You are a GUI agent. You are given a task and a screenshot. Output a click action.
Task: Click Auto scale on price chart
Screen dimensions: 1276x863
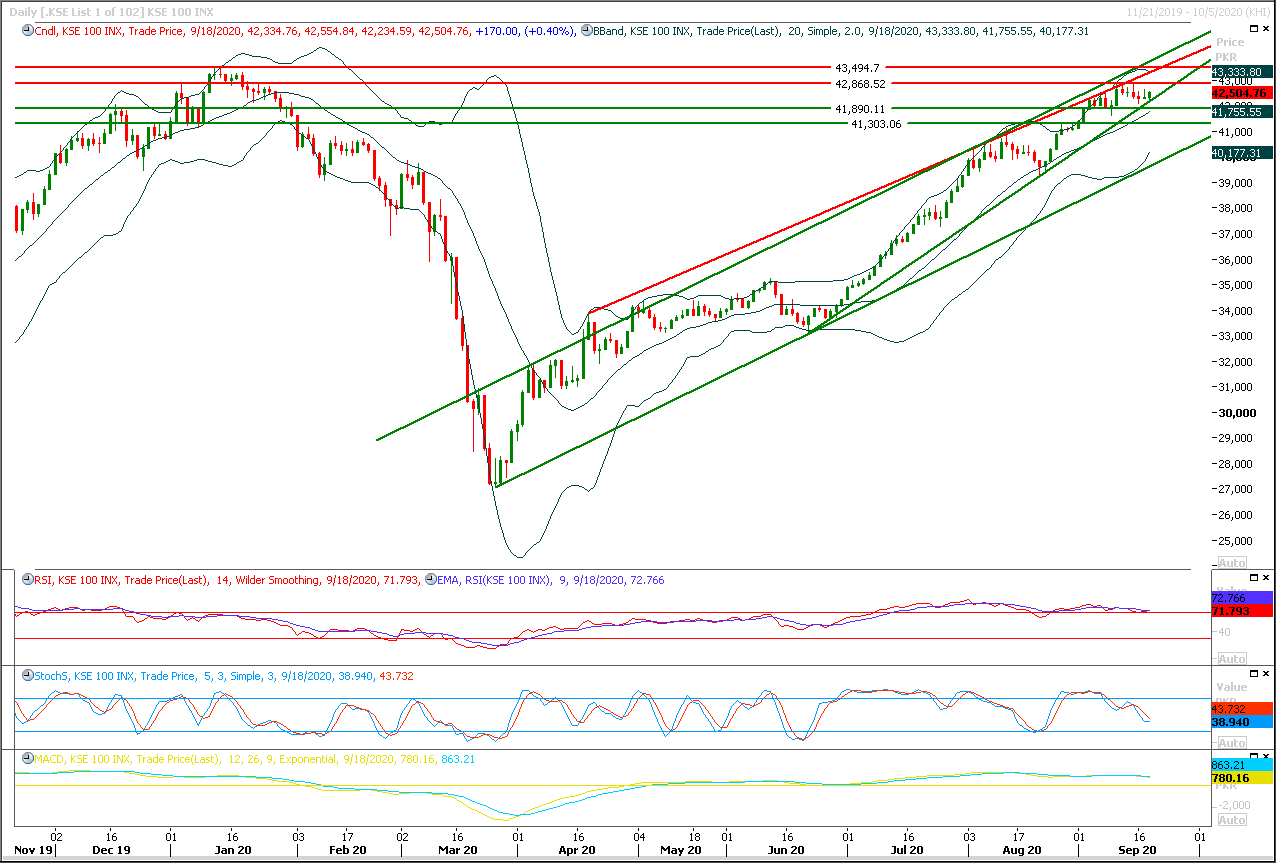(x=1232, y=563)
